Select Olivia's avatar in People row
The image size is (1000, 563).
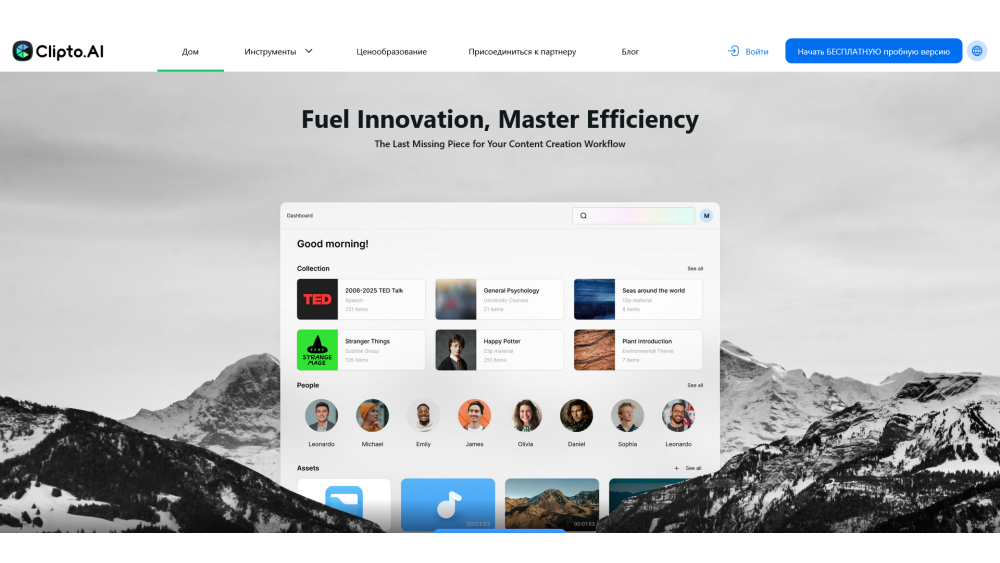point(526,415)
